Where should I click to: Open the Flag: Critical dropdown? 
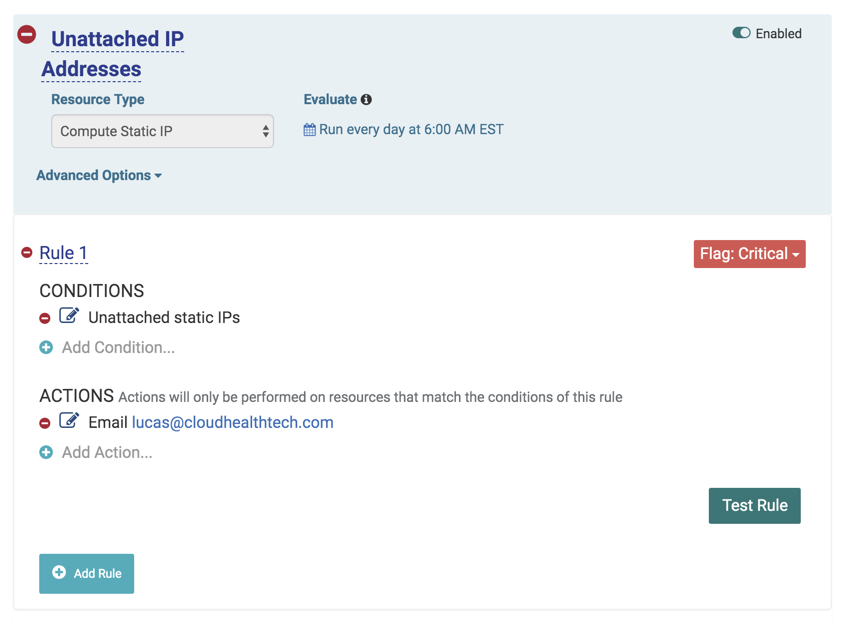749,254
